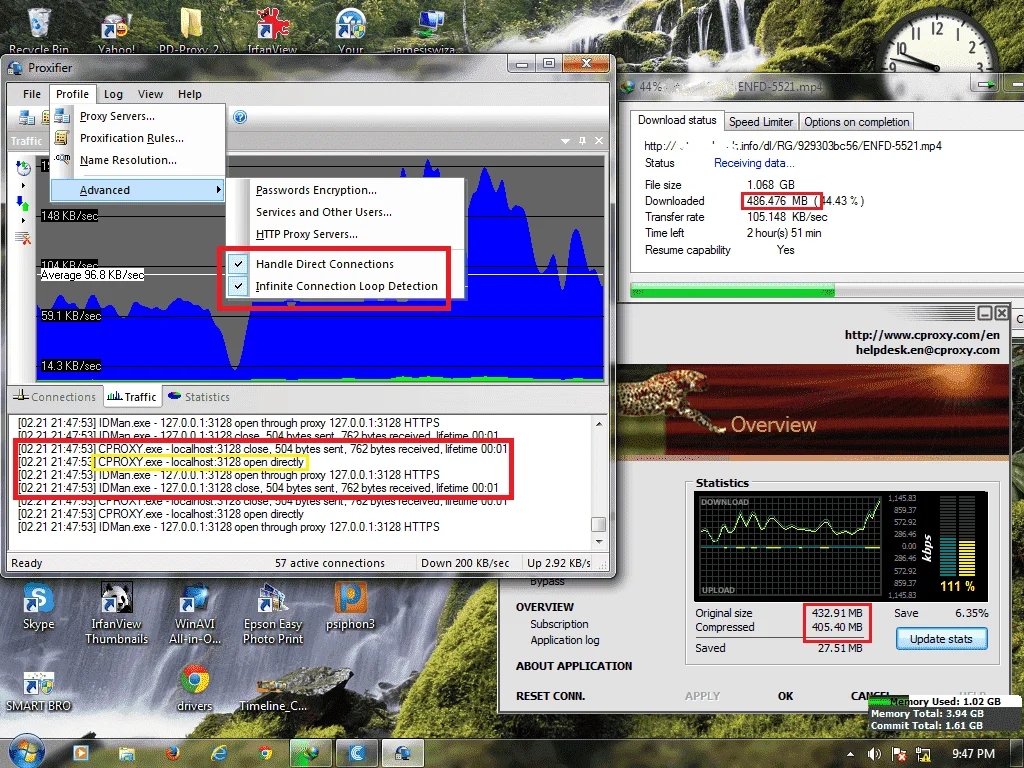Screen dimensions: 1024x768
Task: Click the log scrollbar up arrow
Action: pyautogui.click(x=599, y=424)
